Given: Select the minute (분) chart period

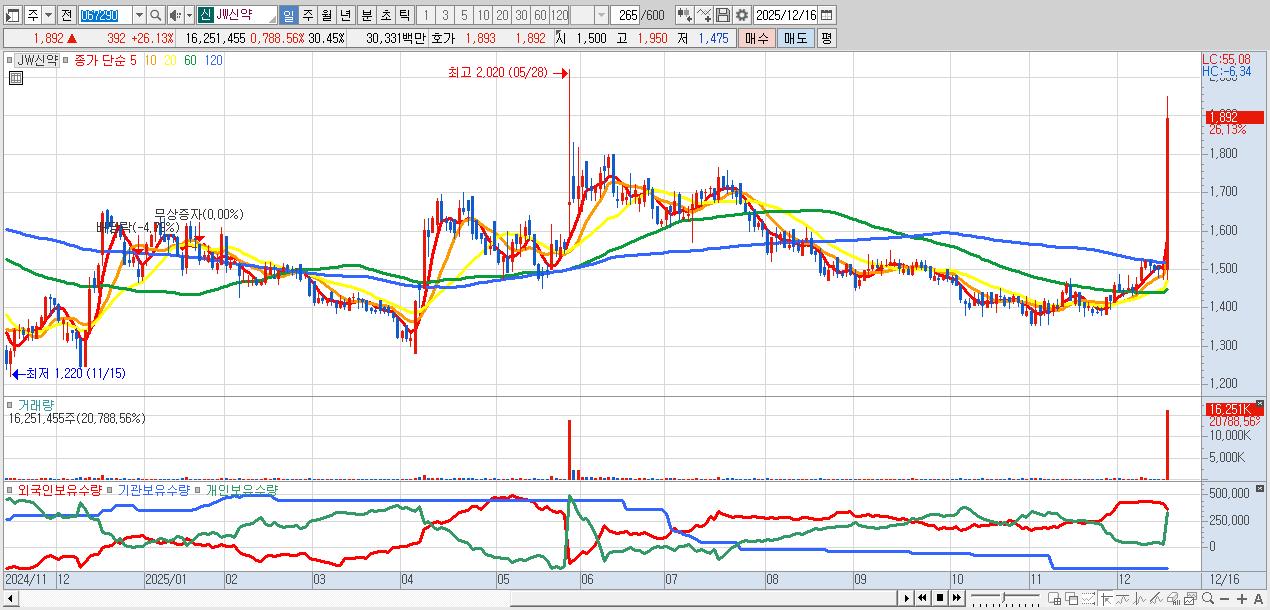Looking at the screenshot, I should [x=366, y=15].
